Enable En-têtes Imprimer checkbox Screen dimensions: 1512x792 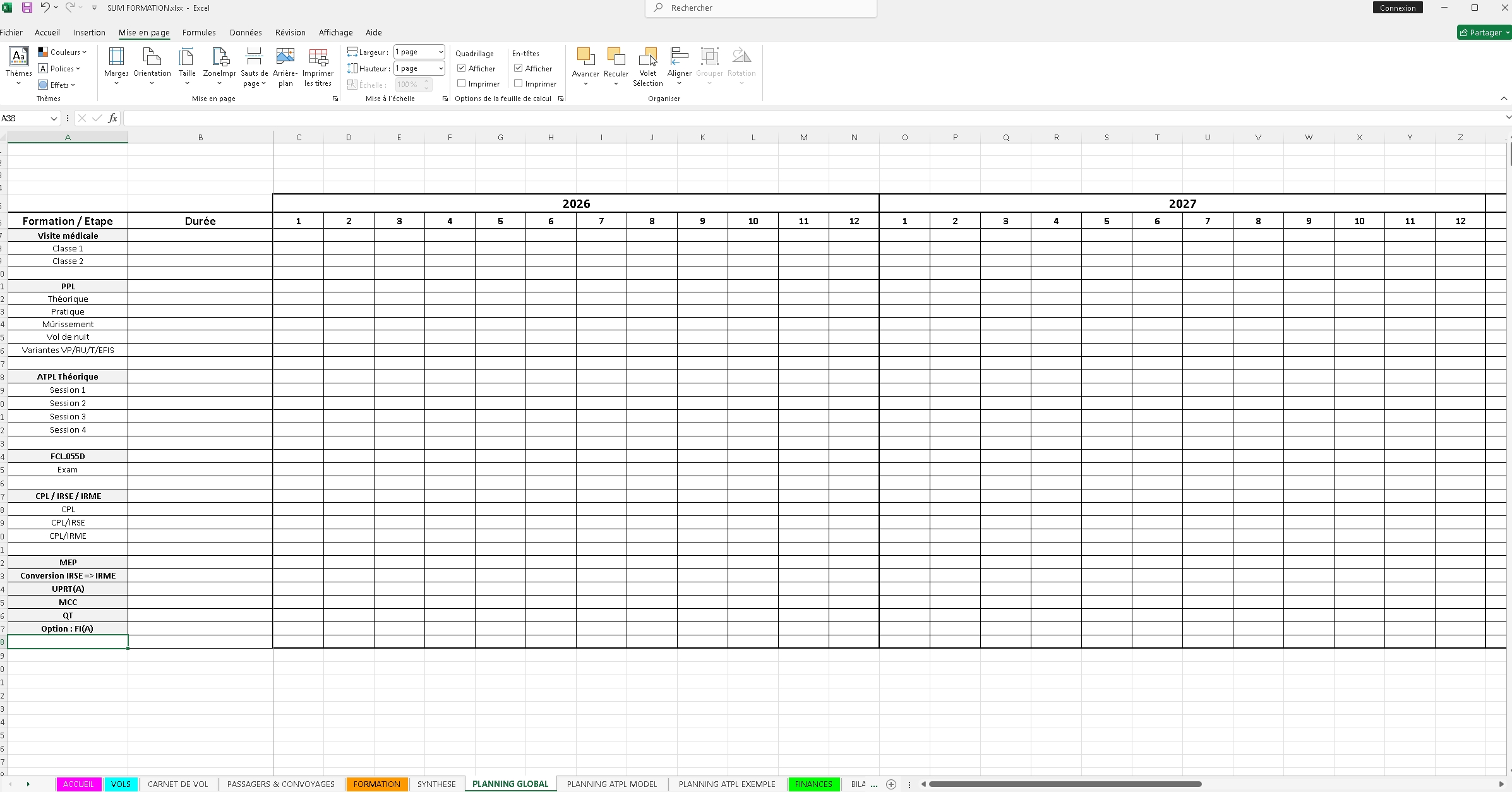(519, 83)
